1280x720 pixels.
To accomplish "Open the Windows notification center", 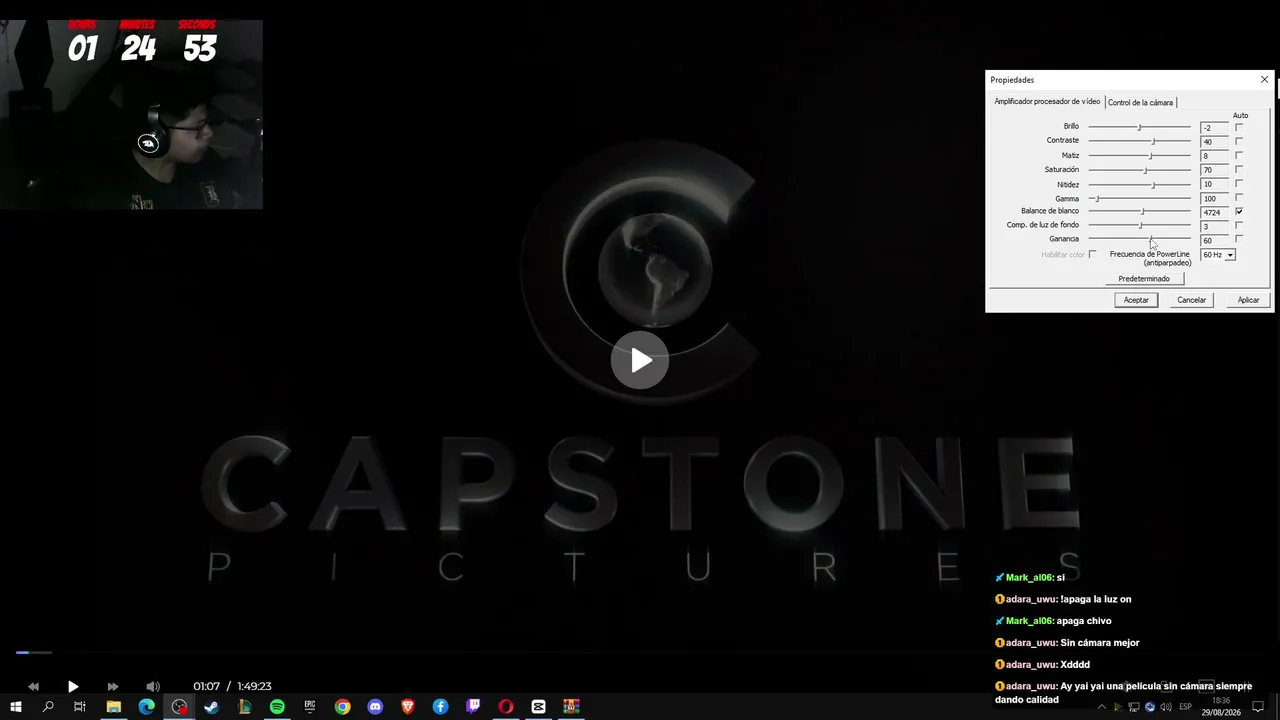I will click(x=1259, y=707).
